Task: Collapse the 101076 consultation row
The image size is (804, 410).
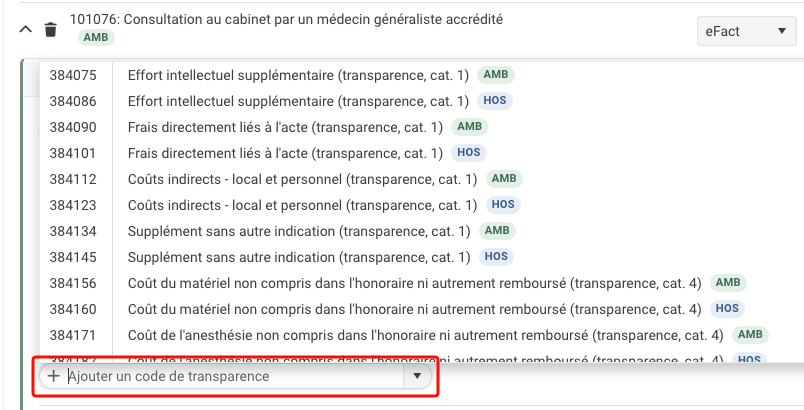Action: [x=26, y=30]
